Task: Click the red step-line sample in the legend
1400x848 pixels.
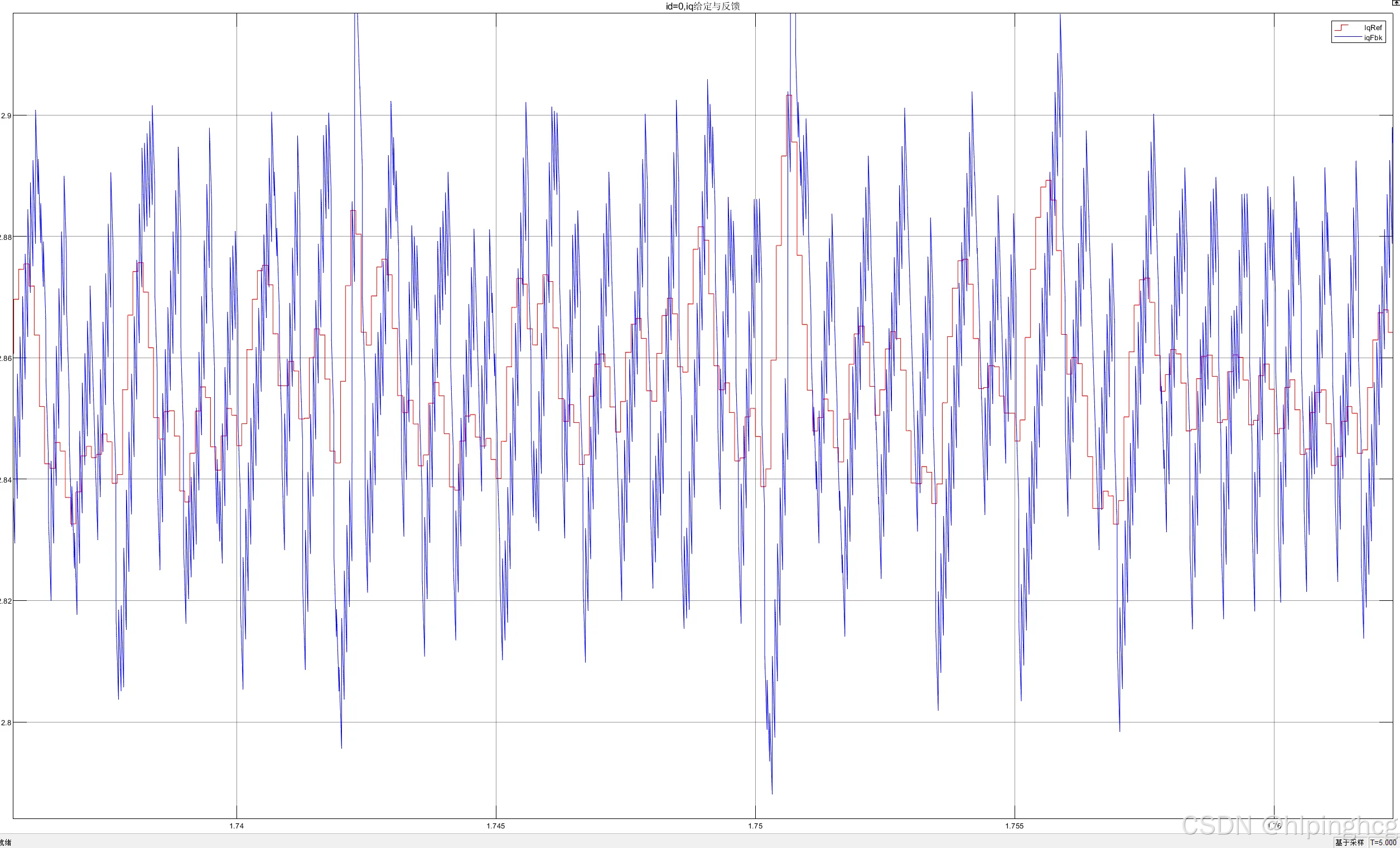Action: click(x=1341, y=27)
